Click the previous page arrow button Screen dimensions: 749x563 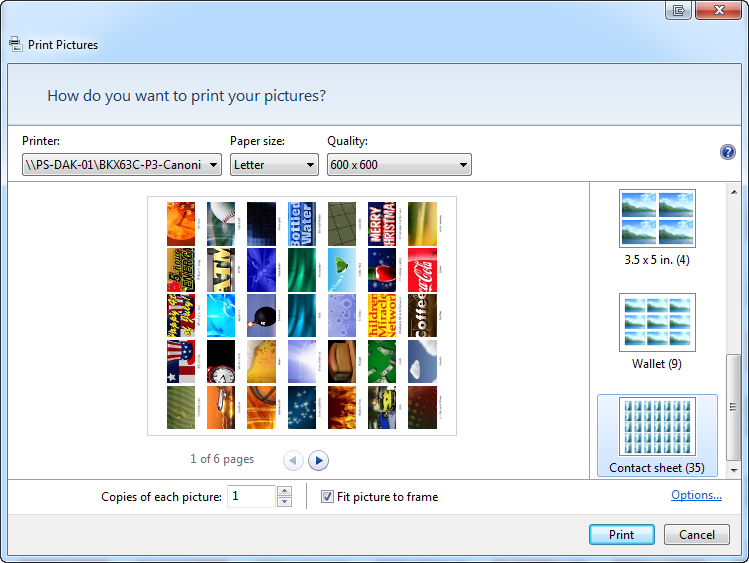(293, 460)
